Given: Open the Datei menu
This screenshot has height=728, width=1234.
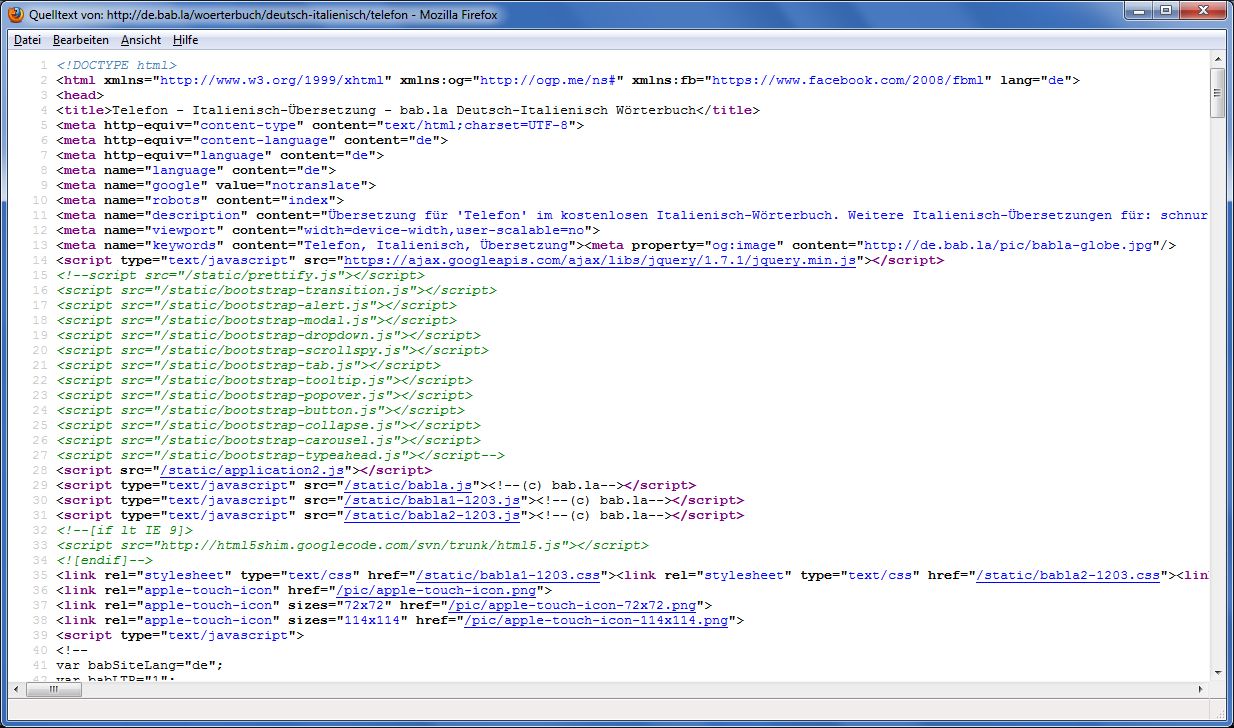Looking at the screenshot, I should point(27,40).
